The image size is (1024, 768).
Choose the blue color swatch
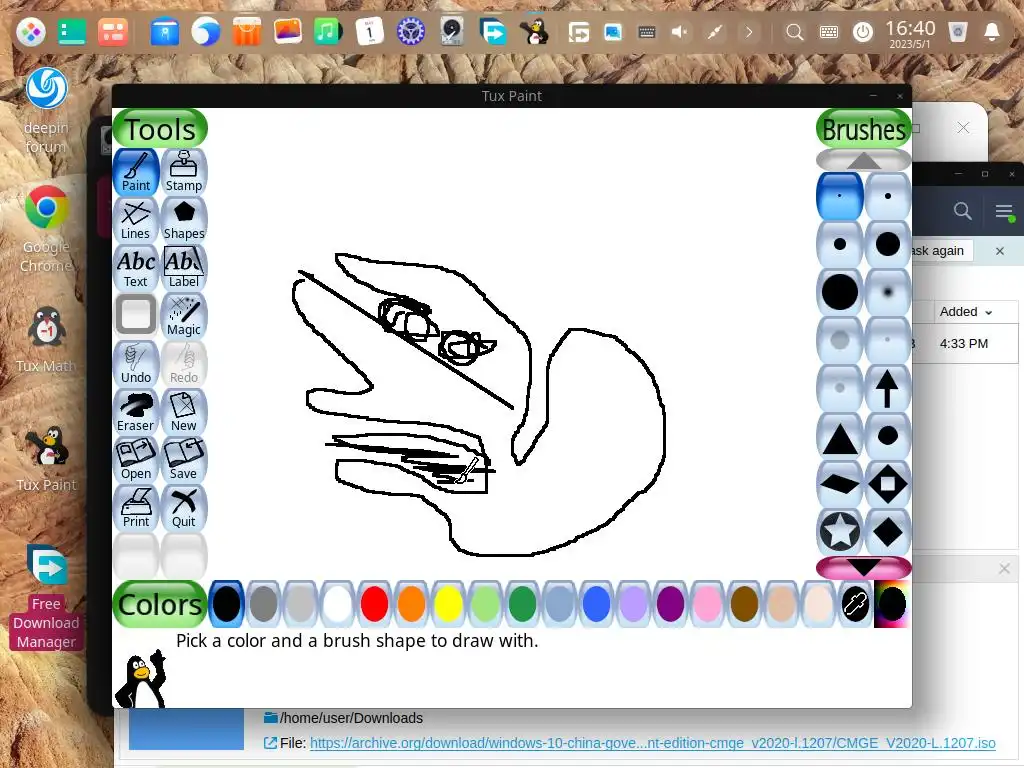[596, 604]
